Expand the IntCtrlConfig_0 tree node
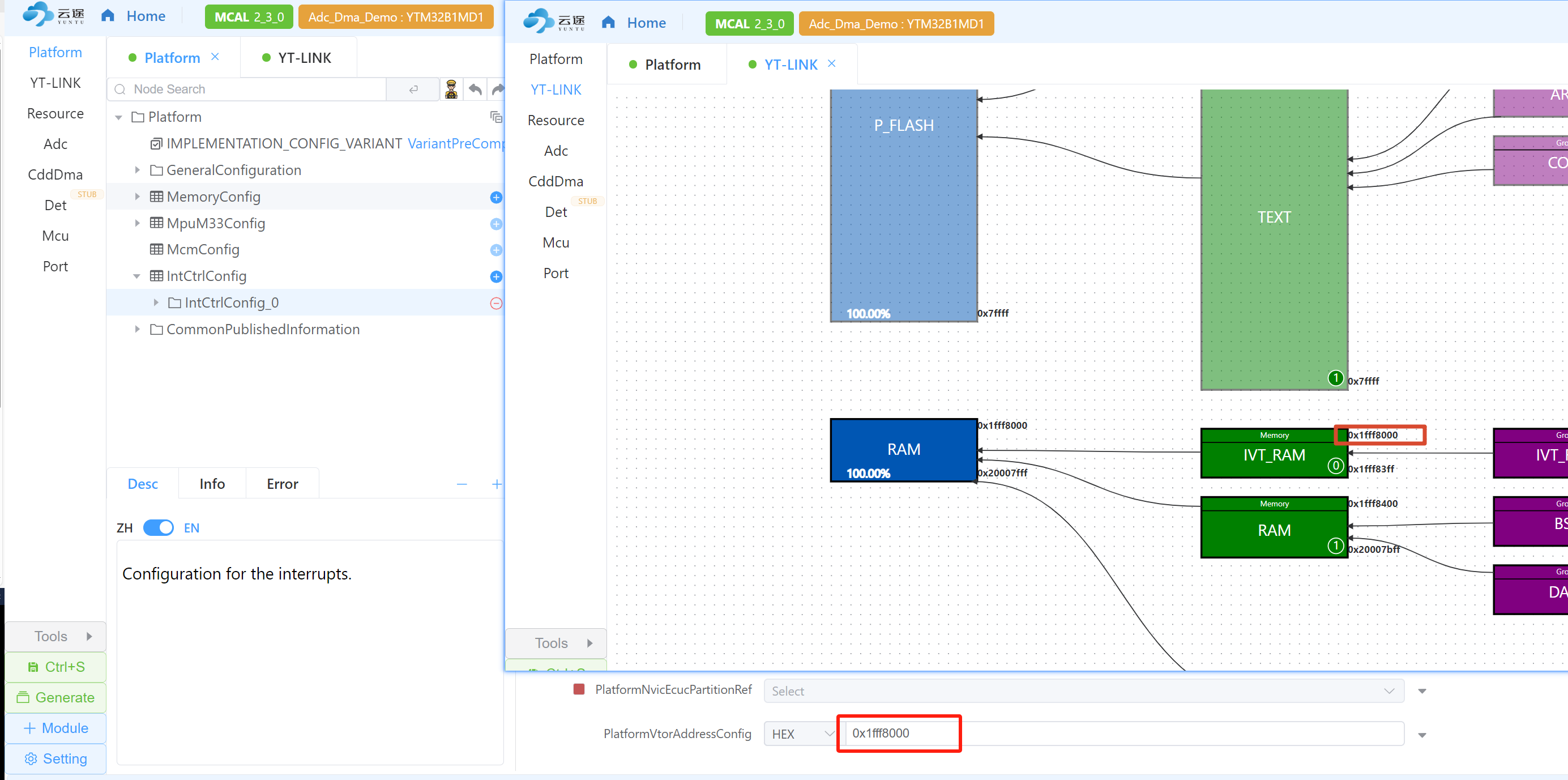 click(x=156, y=302)
